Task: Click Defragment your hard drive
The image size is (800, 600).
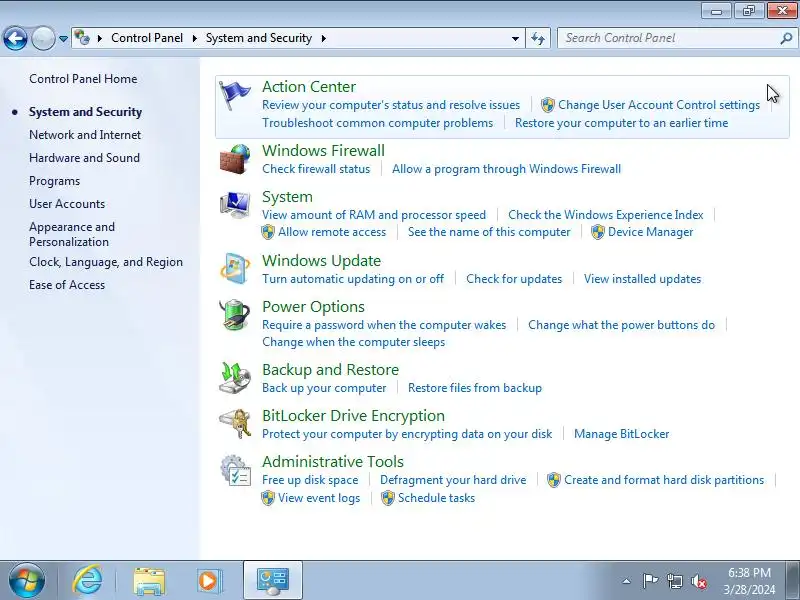Action: [x=453, y=480]
